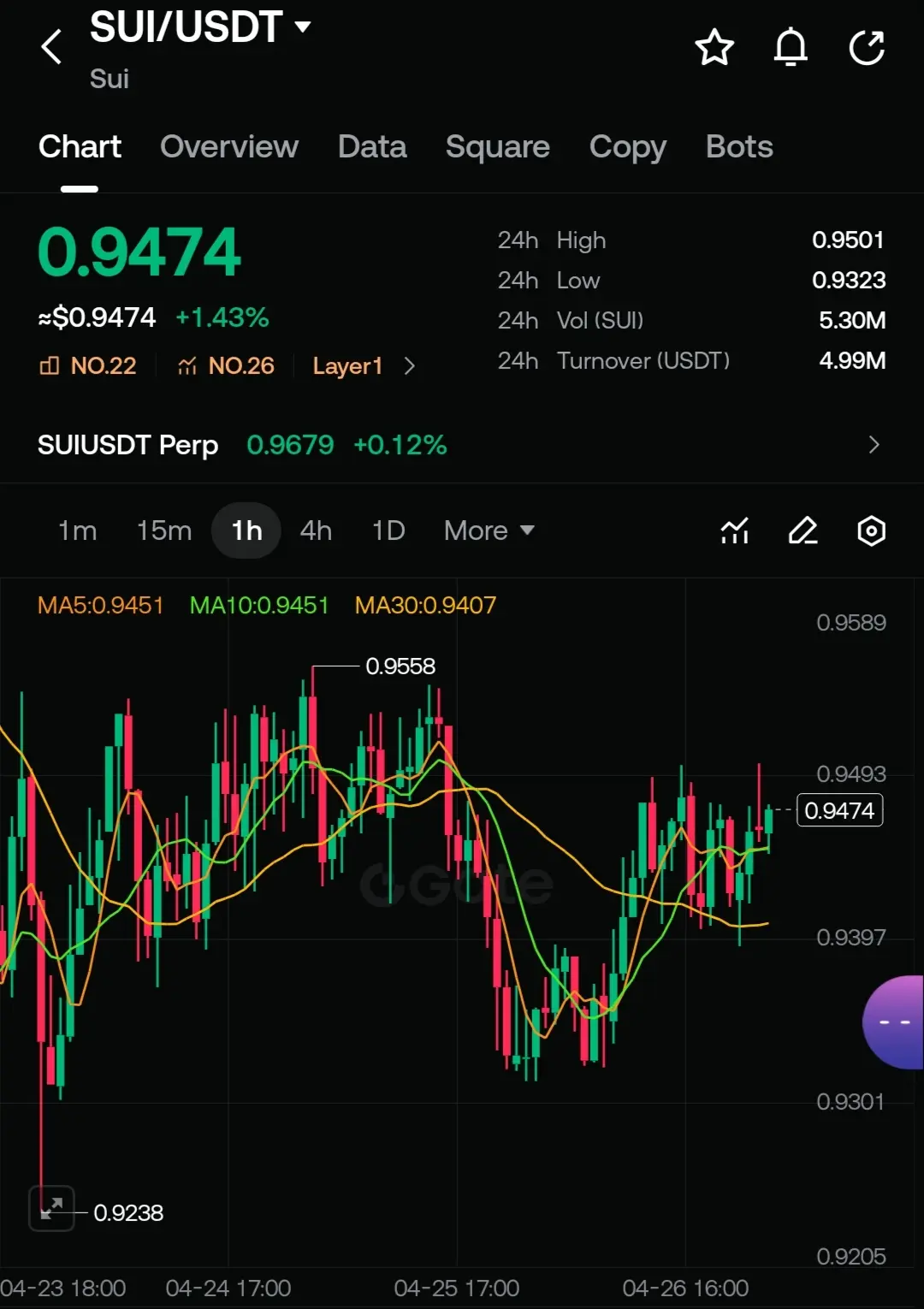Open market cap rank NO.22
Screen dimensions: 924x1309
click(x=87, y=366)
